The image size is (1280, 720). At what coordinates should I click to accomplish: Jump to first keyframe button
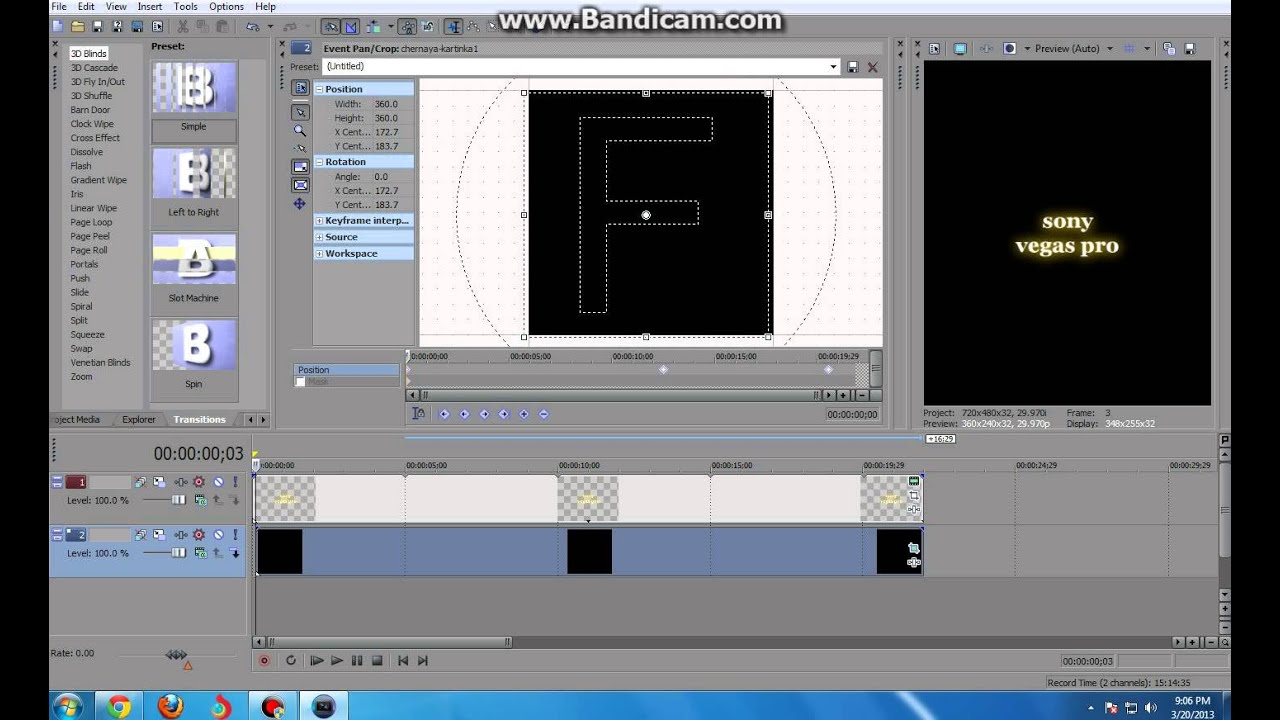[x=444, y=414]
